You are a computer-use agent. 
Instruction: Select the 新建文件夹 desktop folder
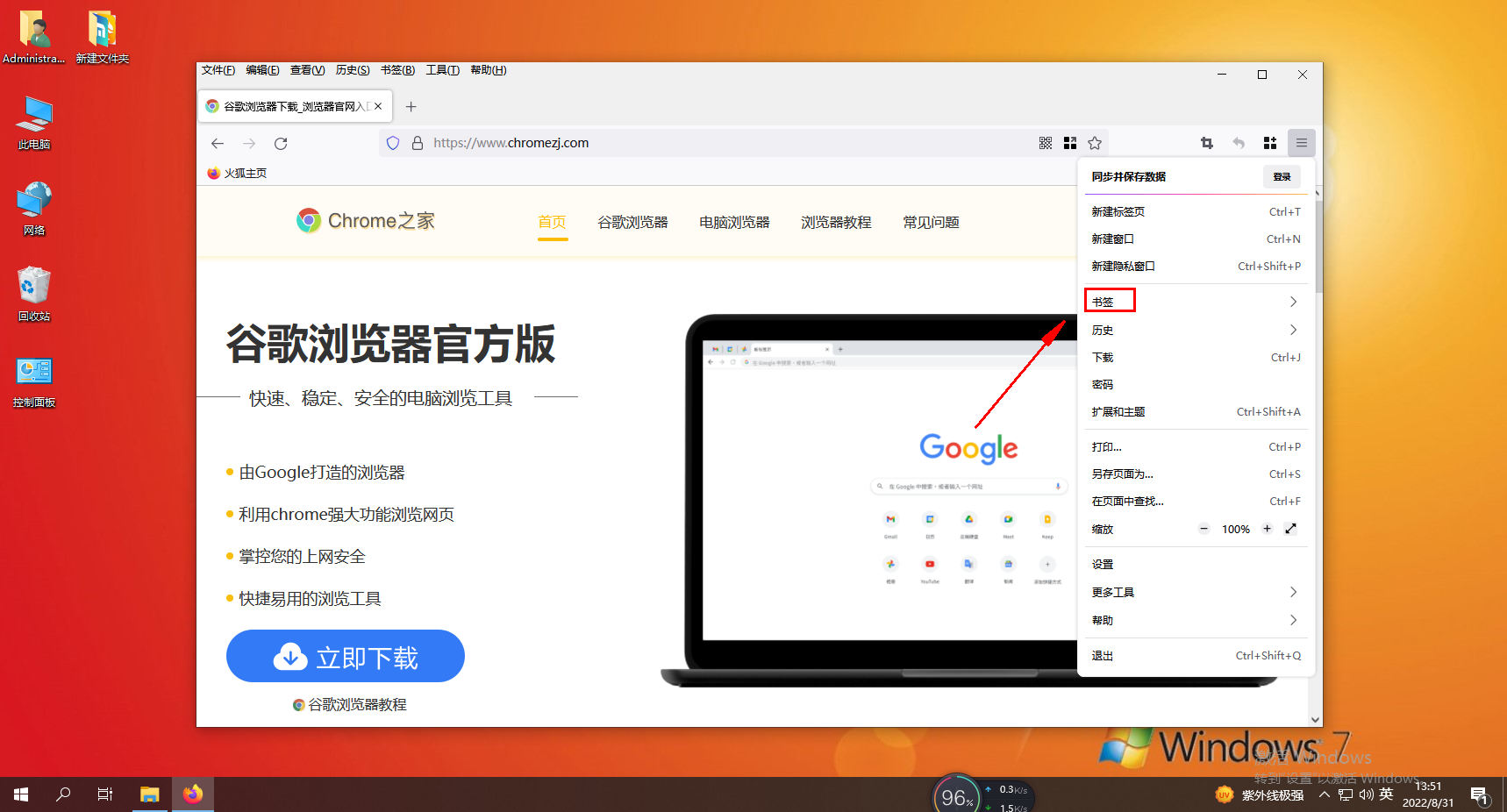102,37
